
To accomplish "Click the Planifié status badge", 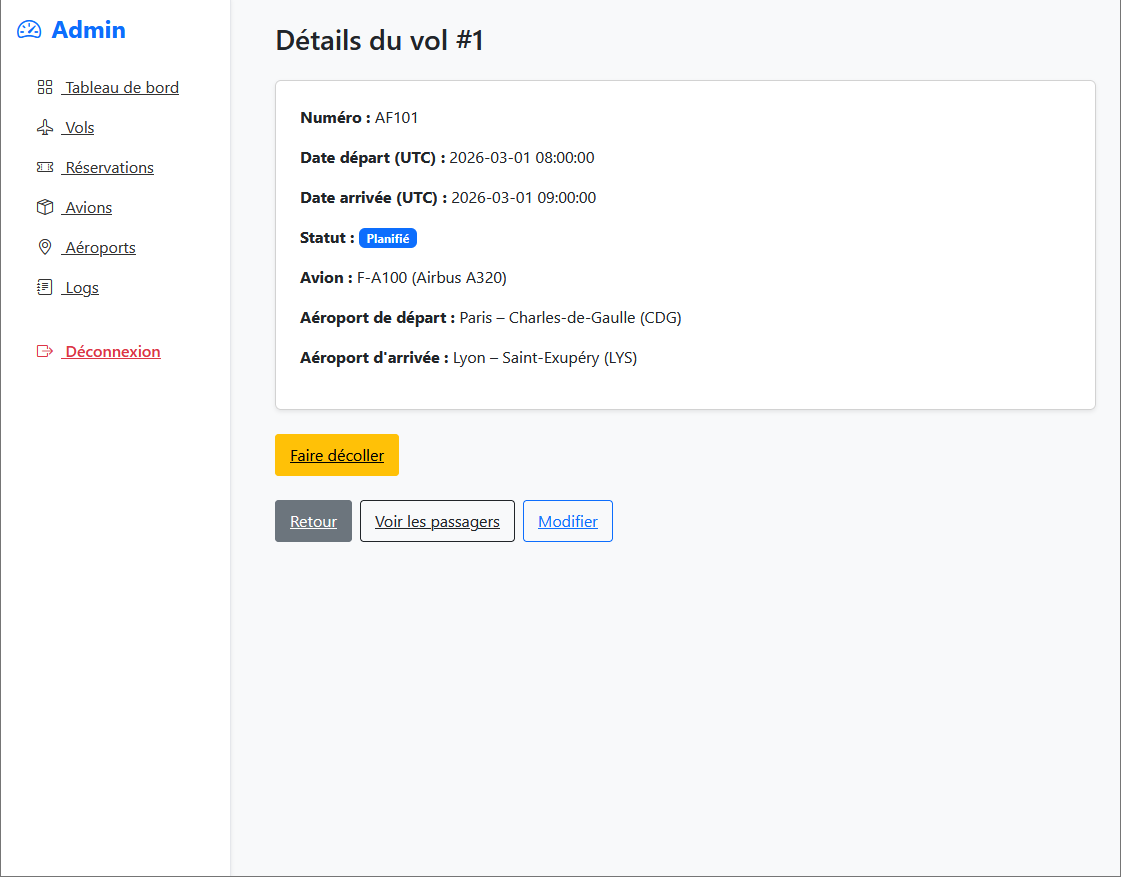I will click(388, 238).
